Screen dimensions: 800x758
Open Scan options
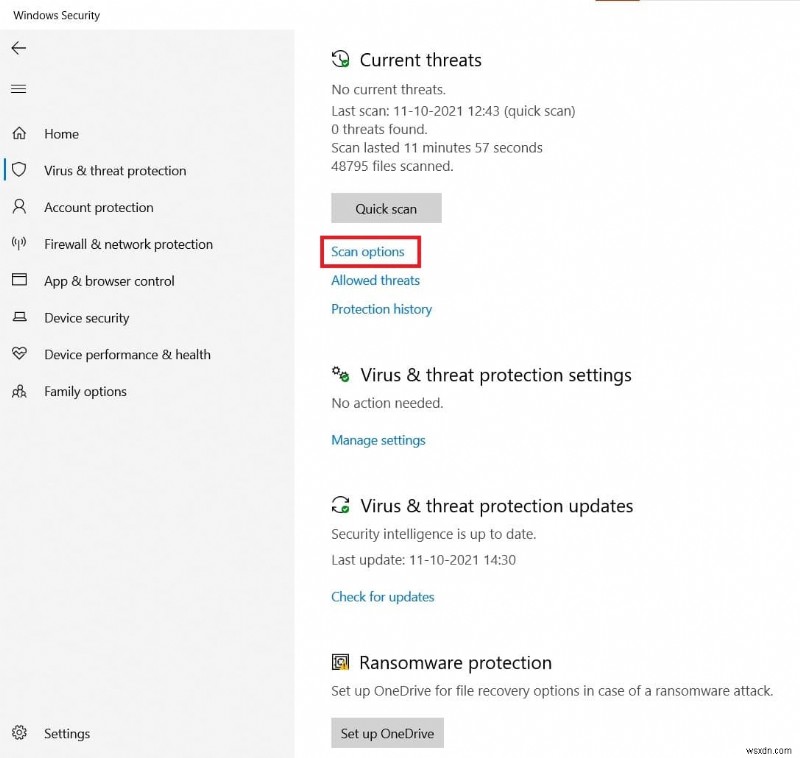pos(369,252)
